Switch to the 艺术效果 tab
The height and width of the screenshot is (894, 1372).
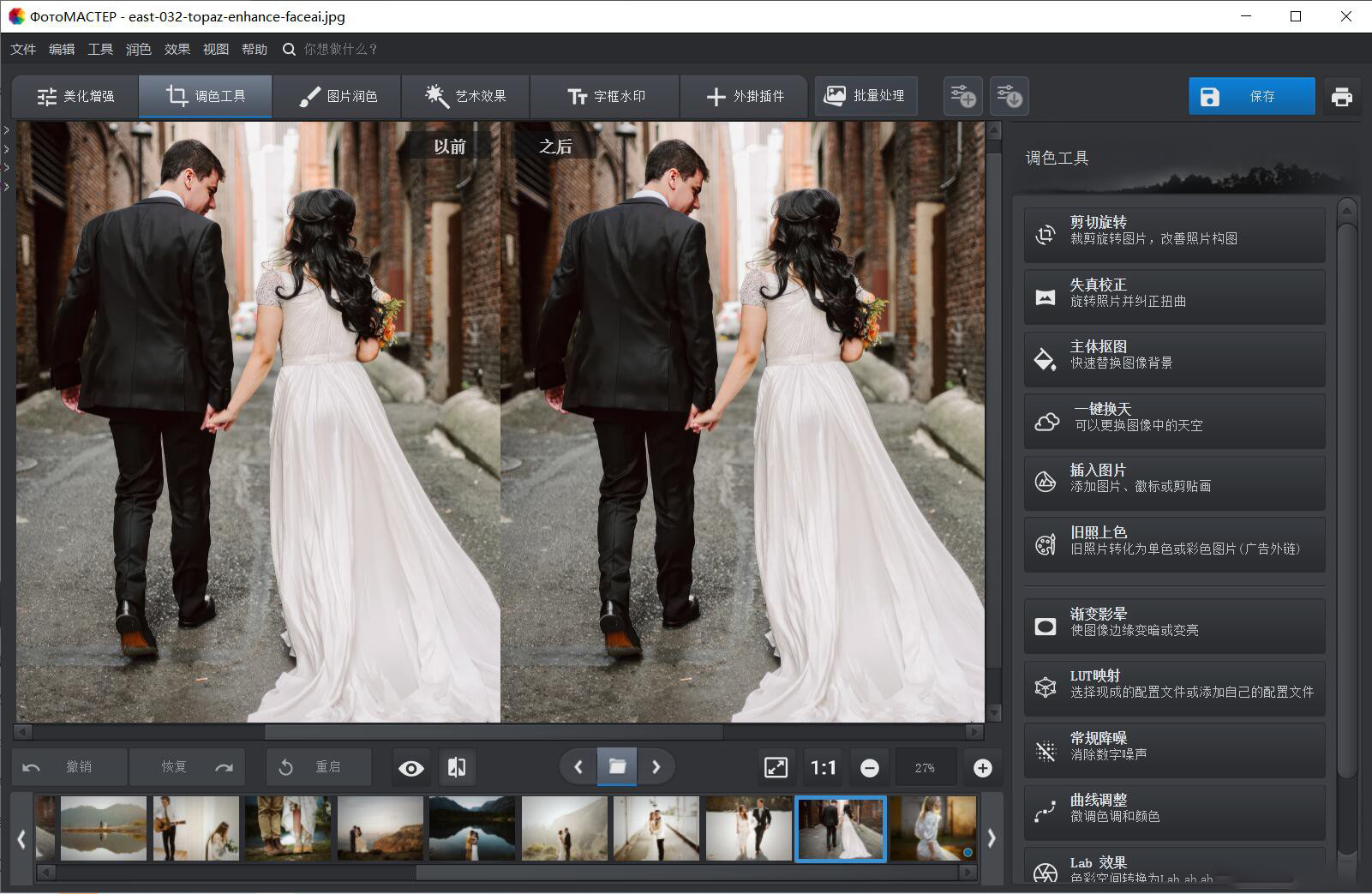(465, 96)
